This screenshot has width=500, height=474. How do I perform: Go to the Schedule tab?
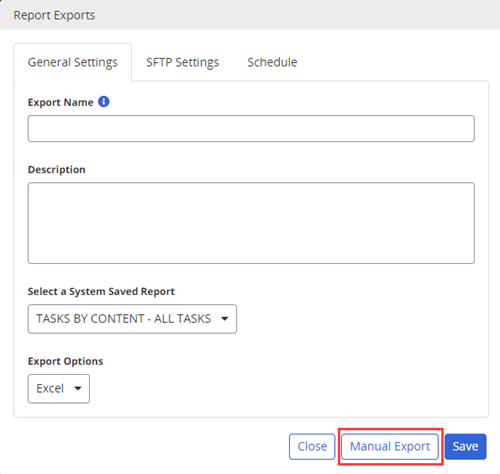[272, 62]
